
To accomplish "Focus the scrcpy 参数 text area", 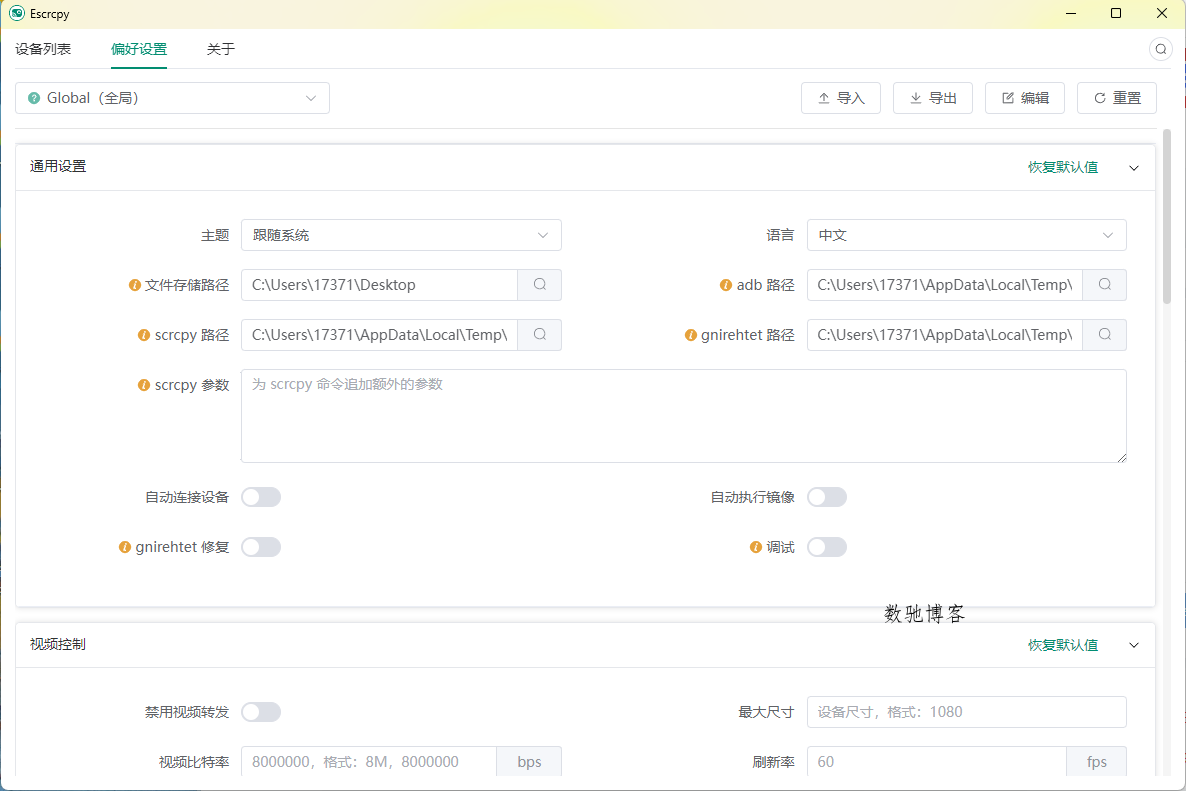I will pyautogui.click(x=684, y=416).
